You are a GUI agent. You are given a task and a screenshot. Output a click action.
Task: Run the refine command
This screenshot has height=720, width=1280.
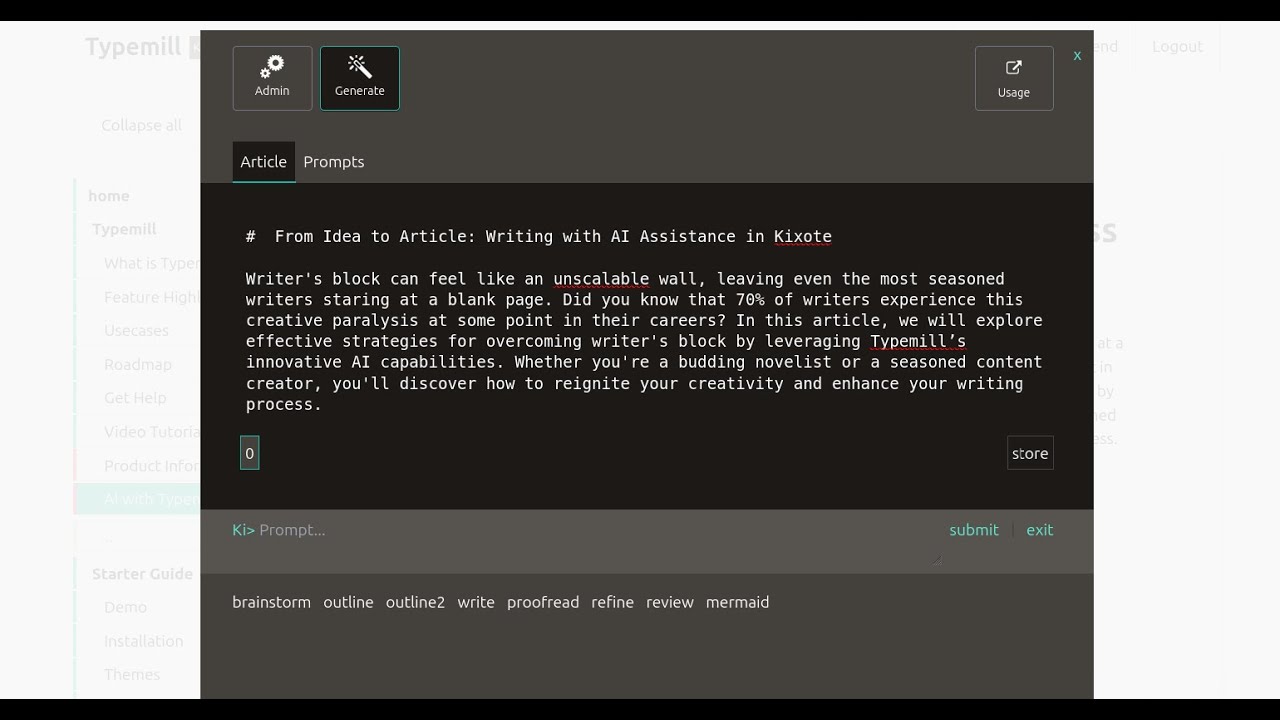click(612, 602)
